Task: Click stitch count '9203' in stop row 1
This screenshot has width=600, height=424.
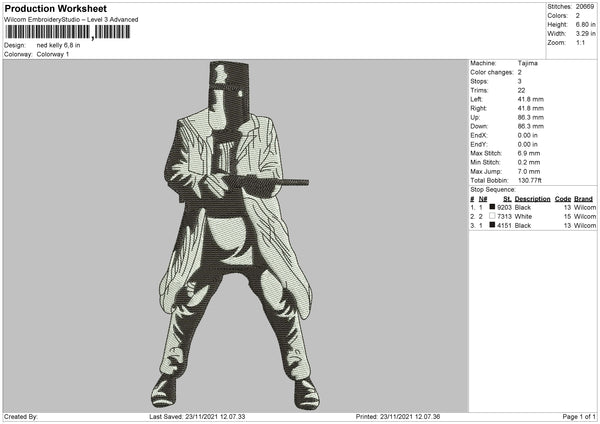Action: click(x=504, y=207)
